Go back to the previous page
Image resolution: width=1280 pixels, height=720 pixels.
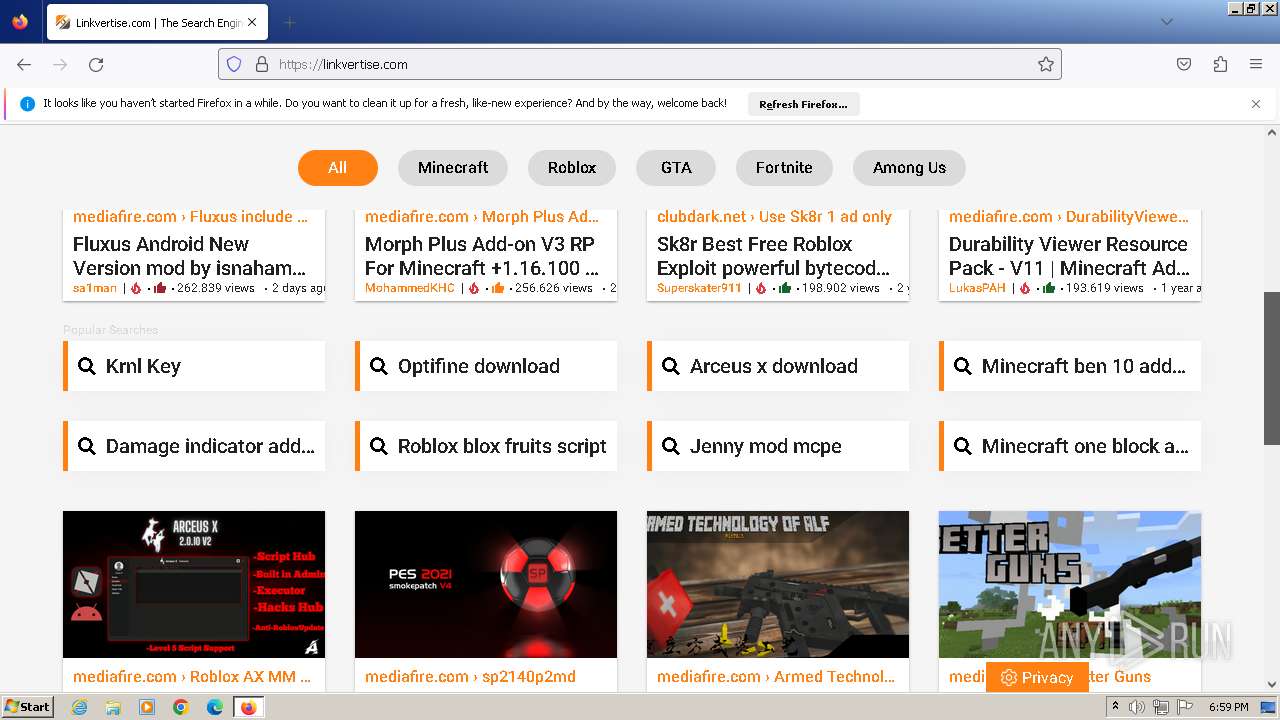(x=24, y=64)
